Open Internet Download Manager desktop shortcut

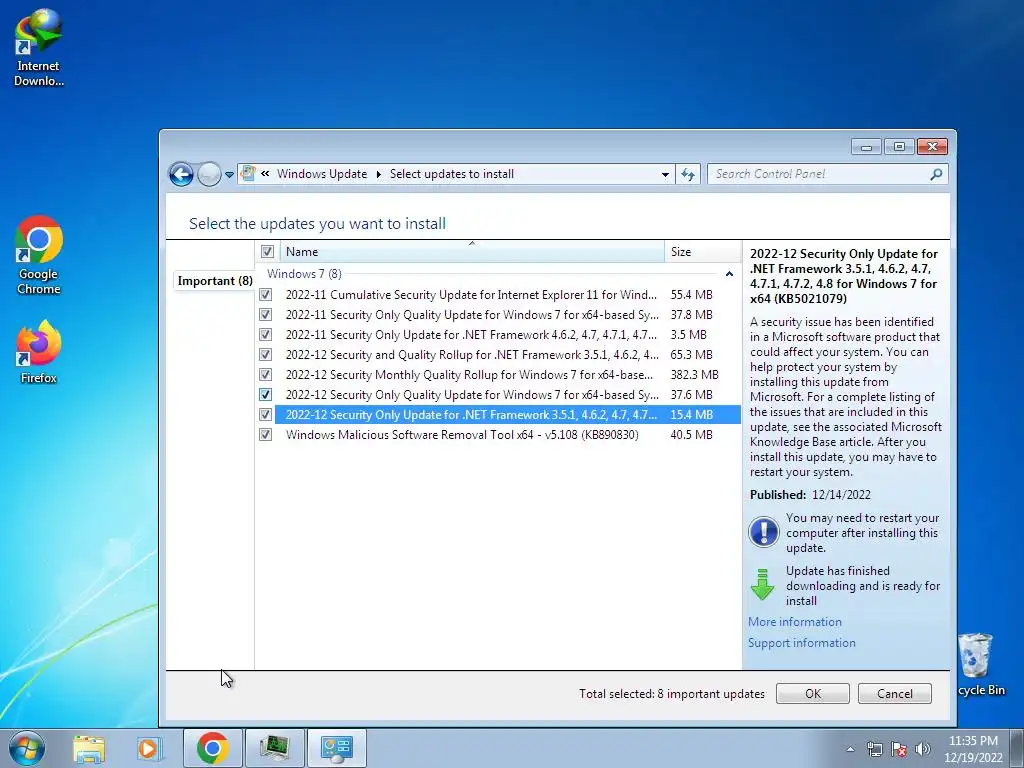click(x=39, y=48)
